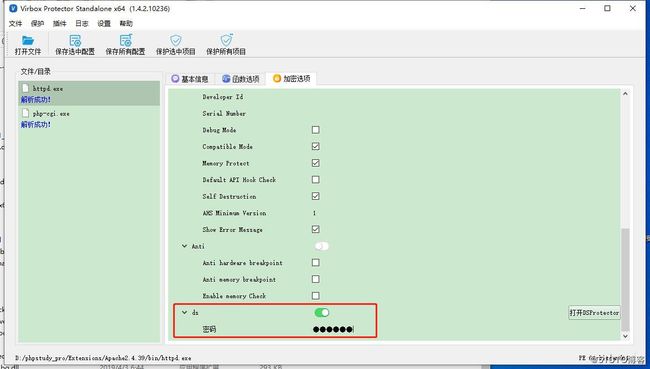Maximize the Virbox Protector window

[x=607, y=8]
